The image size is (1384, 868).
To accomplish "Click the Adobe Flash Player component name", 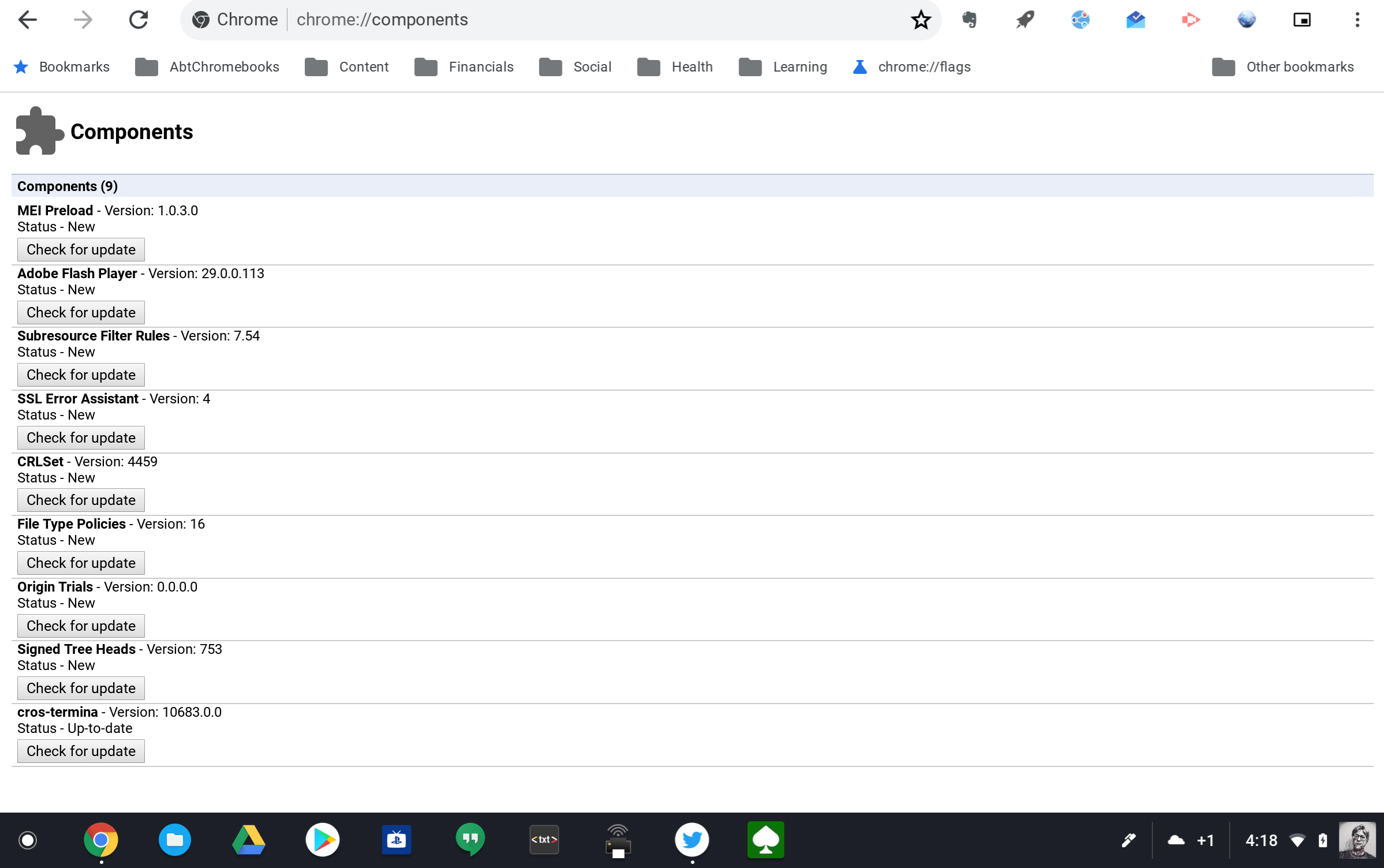I will point(77,274).
